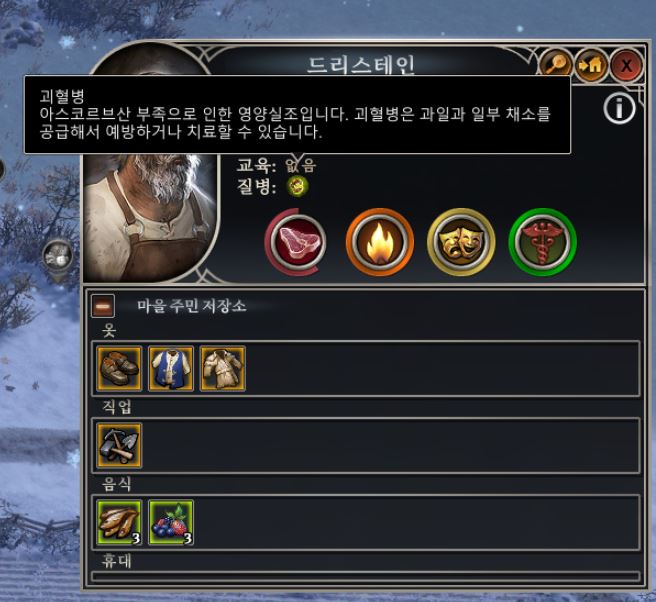Image resolution: width=656 pixels, height=602 pixels.
Task: Collapse the 마을 주민 저장소 section
Action: click(103, 306)
